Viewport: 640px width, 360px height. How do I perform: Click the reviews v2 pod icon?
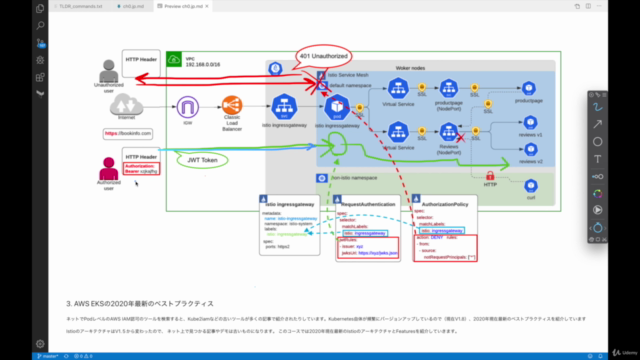click(x=531, y=149)
